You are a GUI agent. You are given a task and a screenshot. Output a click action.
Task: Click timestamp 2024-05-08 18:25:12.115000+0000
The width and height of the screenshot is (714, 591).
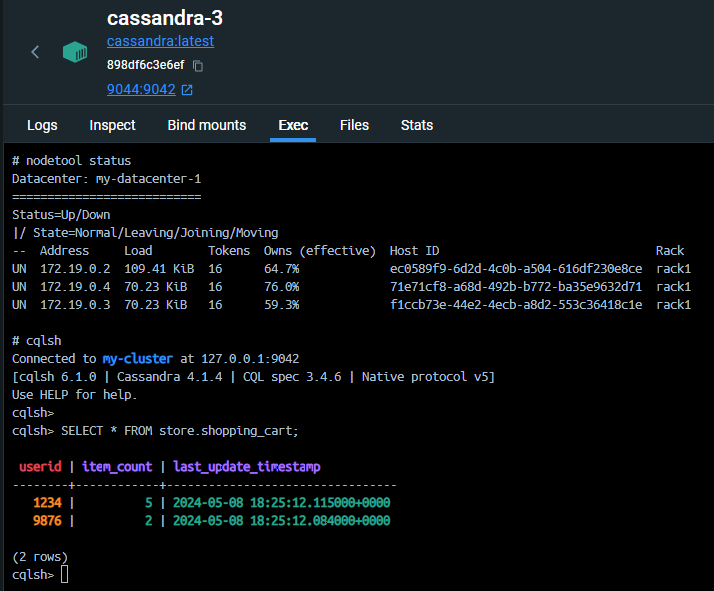point(281,503)
